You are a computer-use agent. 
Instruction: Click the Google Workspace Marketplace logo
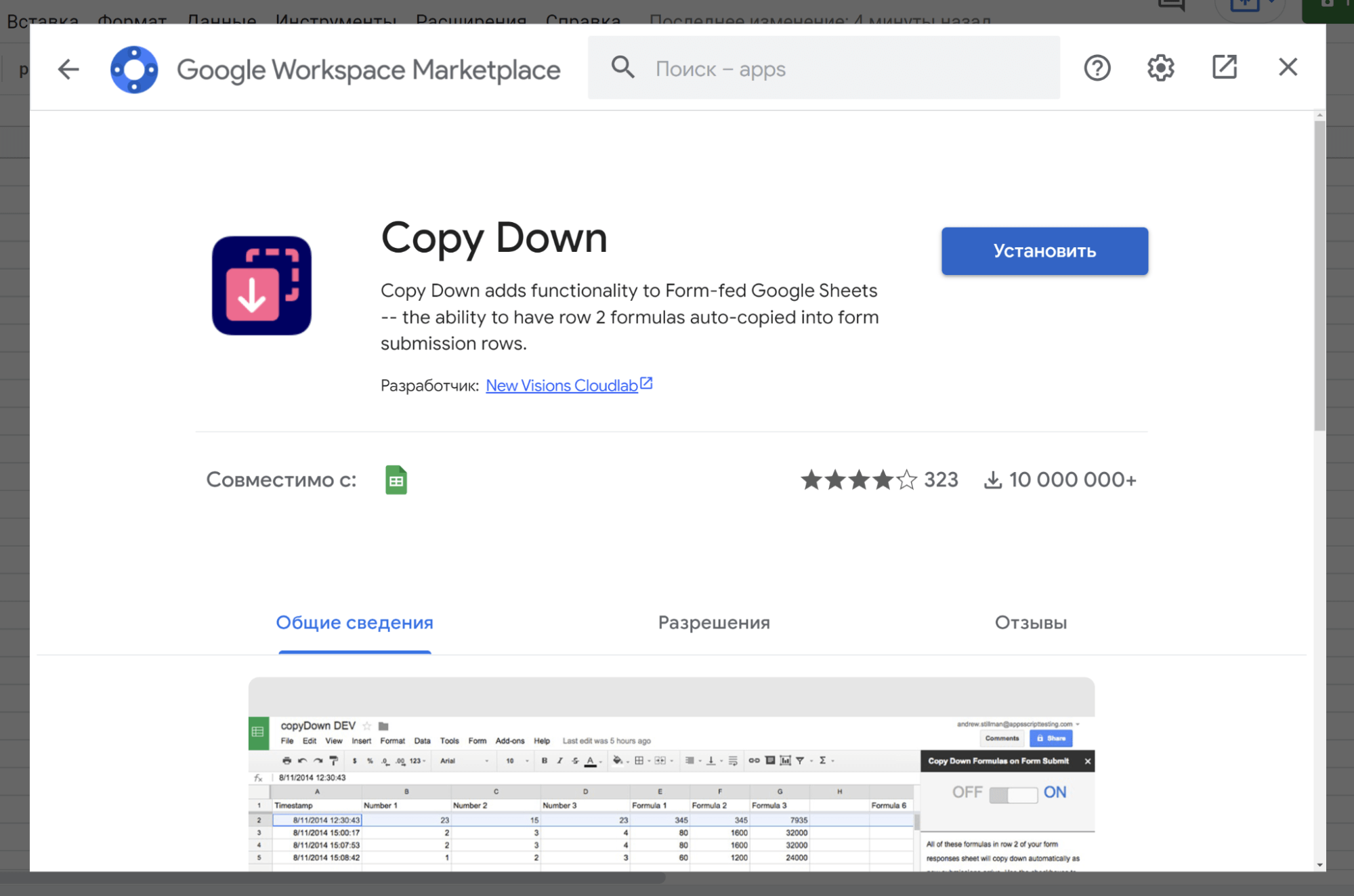[x=134, y=69]
